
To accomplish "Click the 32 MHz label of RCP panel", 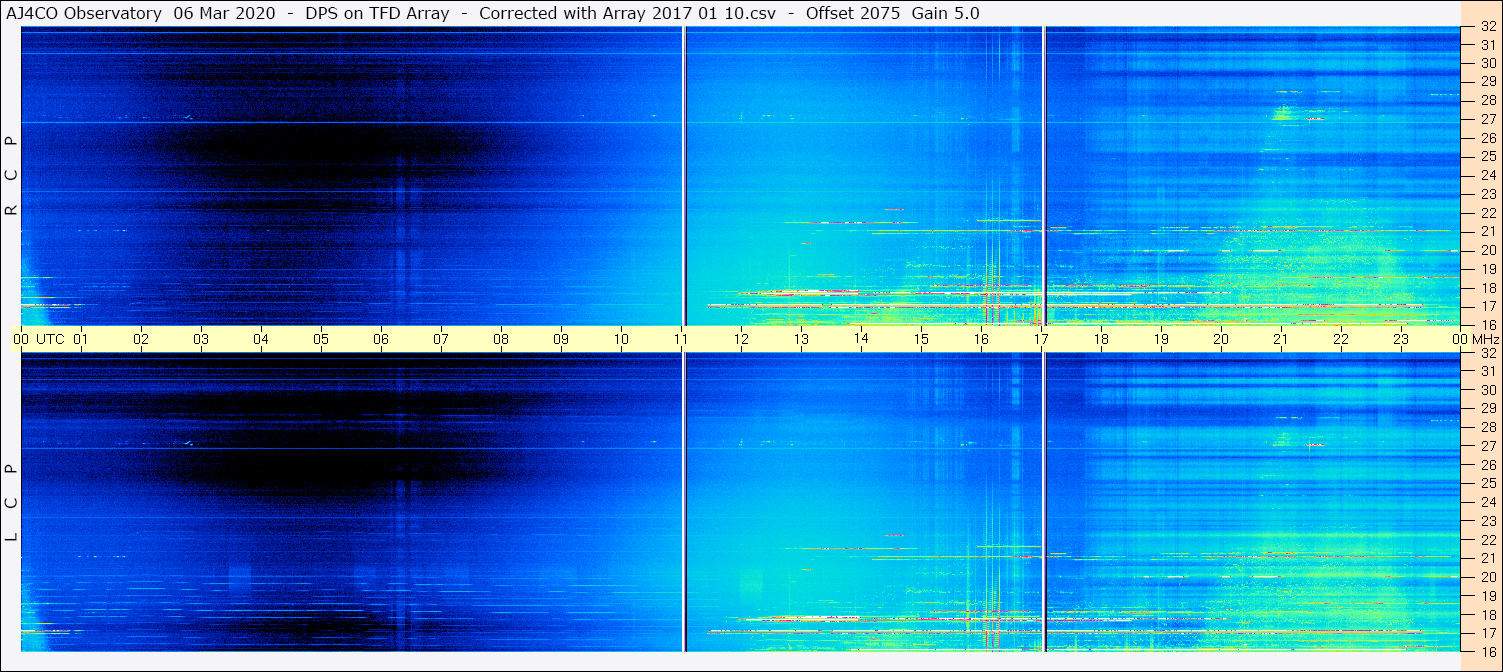I will click(1487, 27).
